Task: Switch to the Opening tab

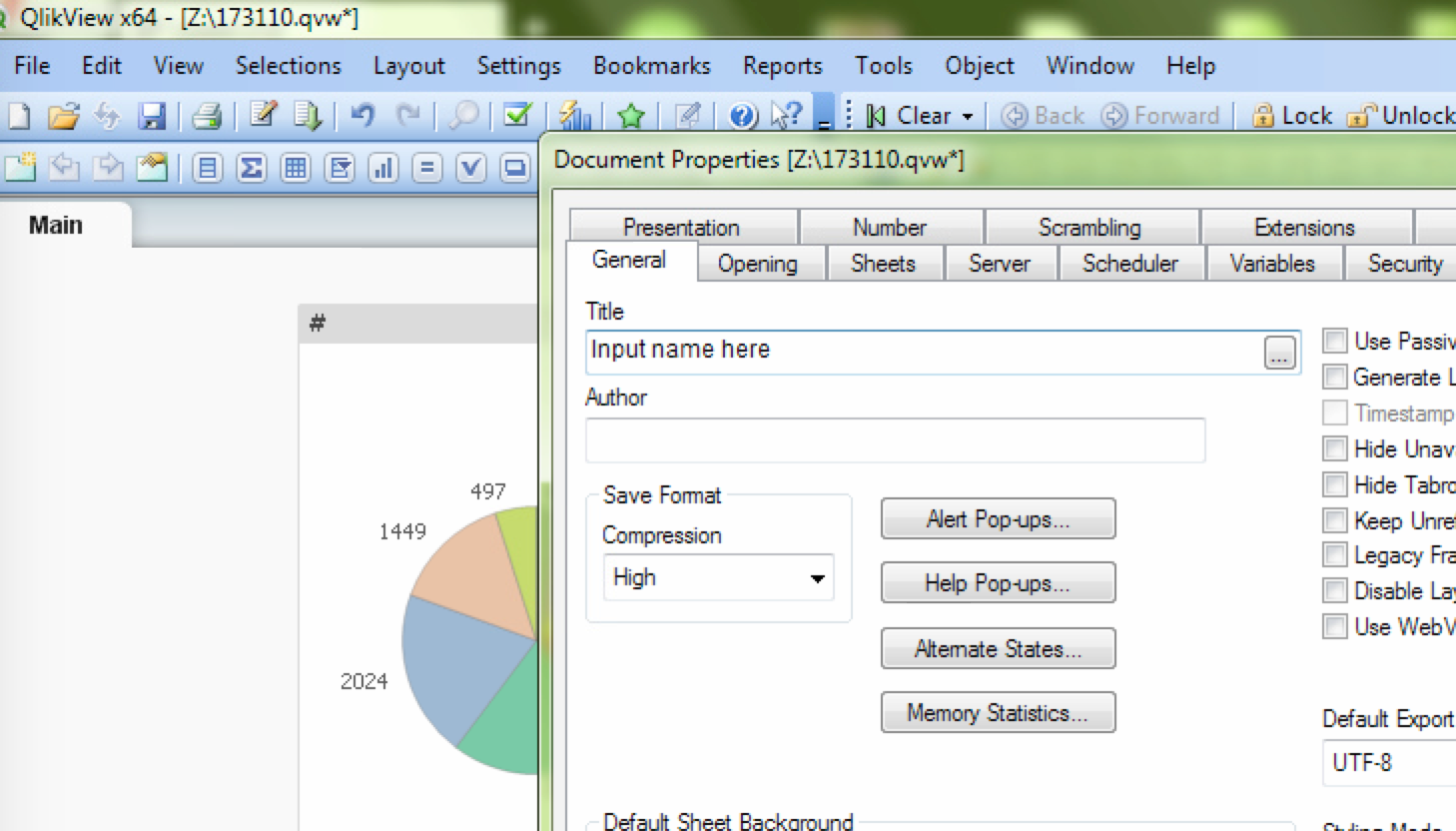Action: 758,264
